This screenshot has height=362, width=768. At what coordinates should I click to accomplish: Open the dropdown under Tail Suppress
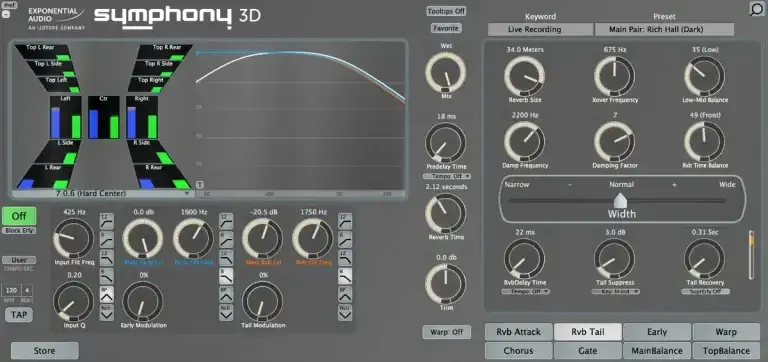615,291
